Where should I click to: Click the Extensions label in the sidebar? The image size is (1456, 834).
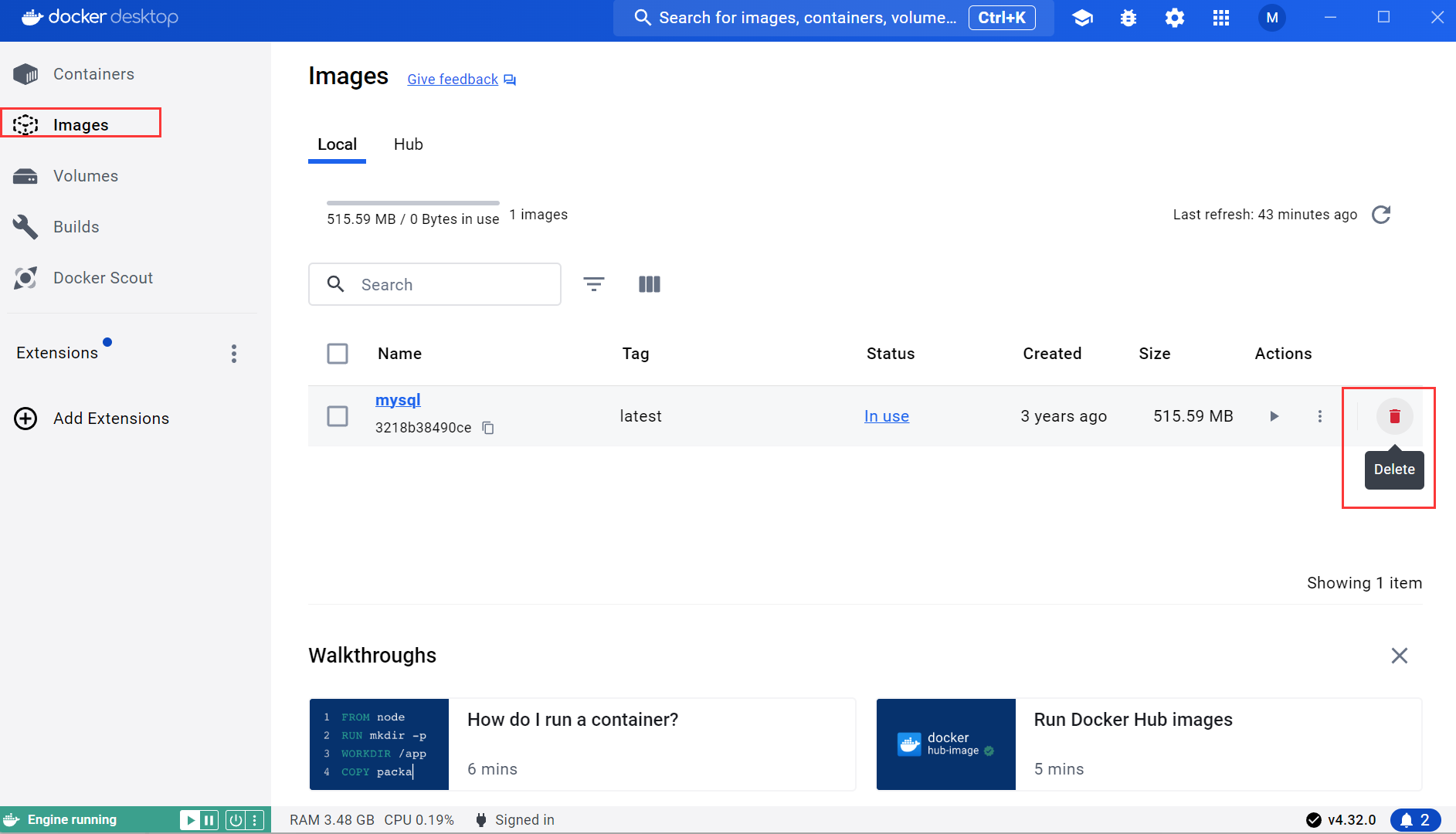[x=57, y=353]
